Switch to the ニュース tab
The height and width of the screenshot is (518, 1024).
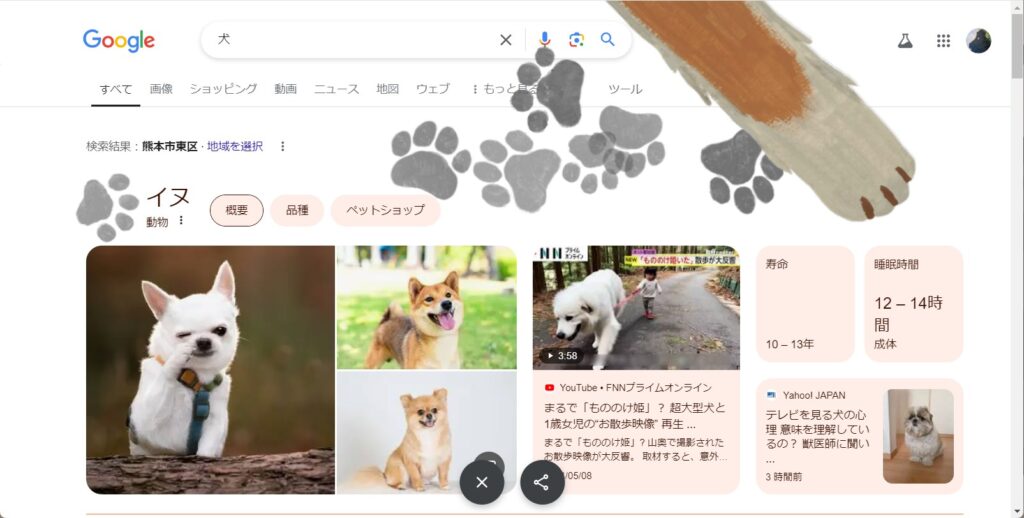pos(336,89)
